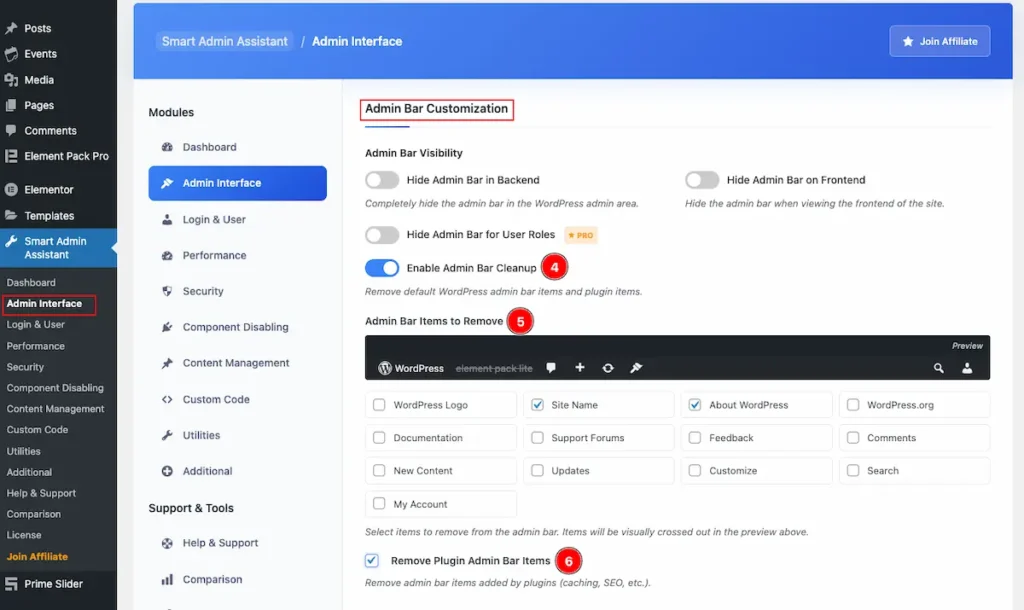Open the Content Management module
The height and width of the screenshot is (610, 1024).
(x=238, y=363)
